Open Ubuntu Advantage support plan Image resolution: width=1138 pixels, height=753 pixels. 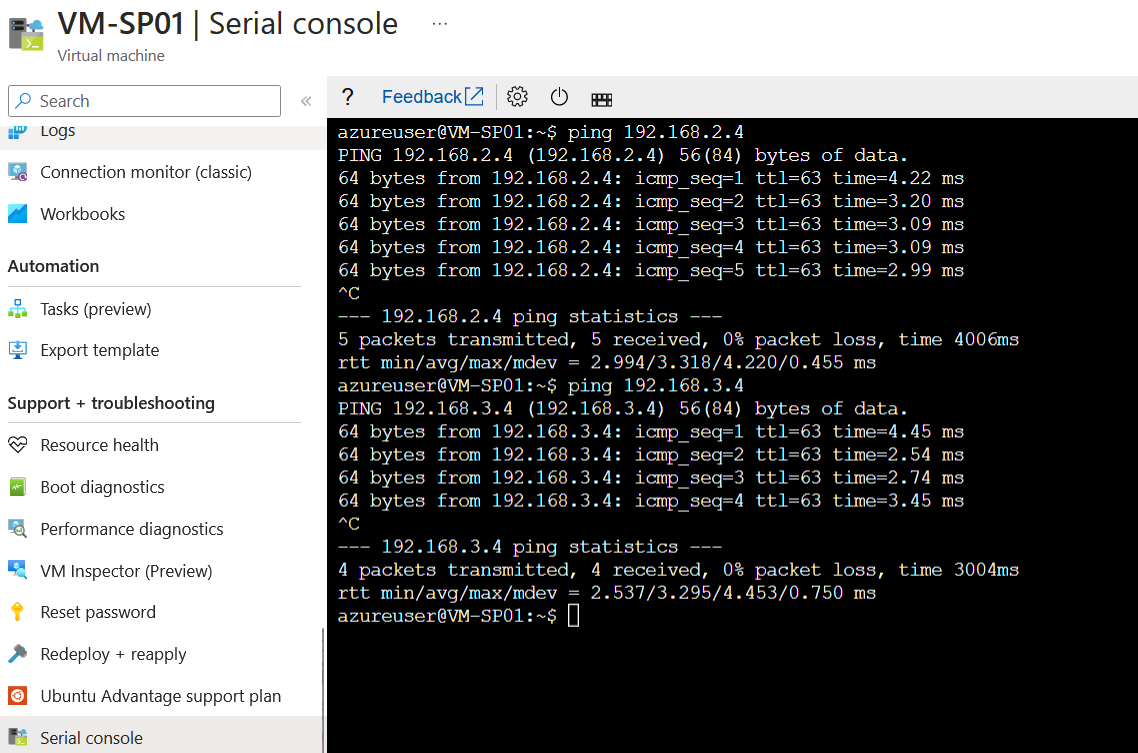(161, 696)
